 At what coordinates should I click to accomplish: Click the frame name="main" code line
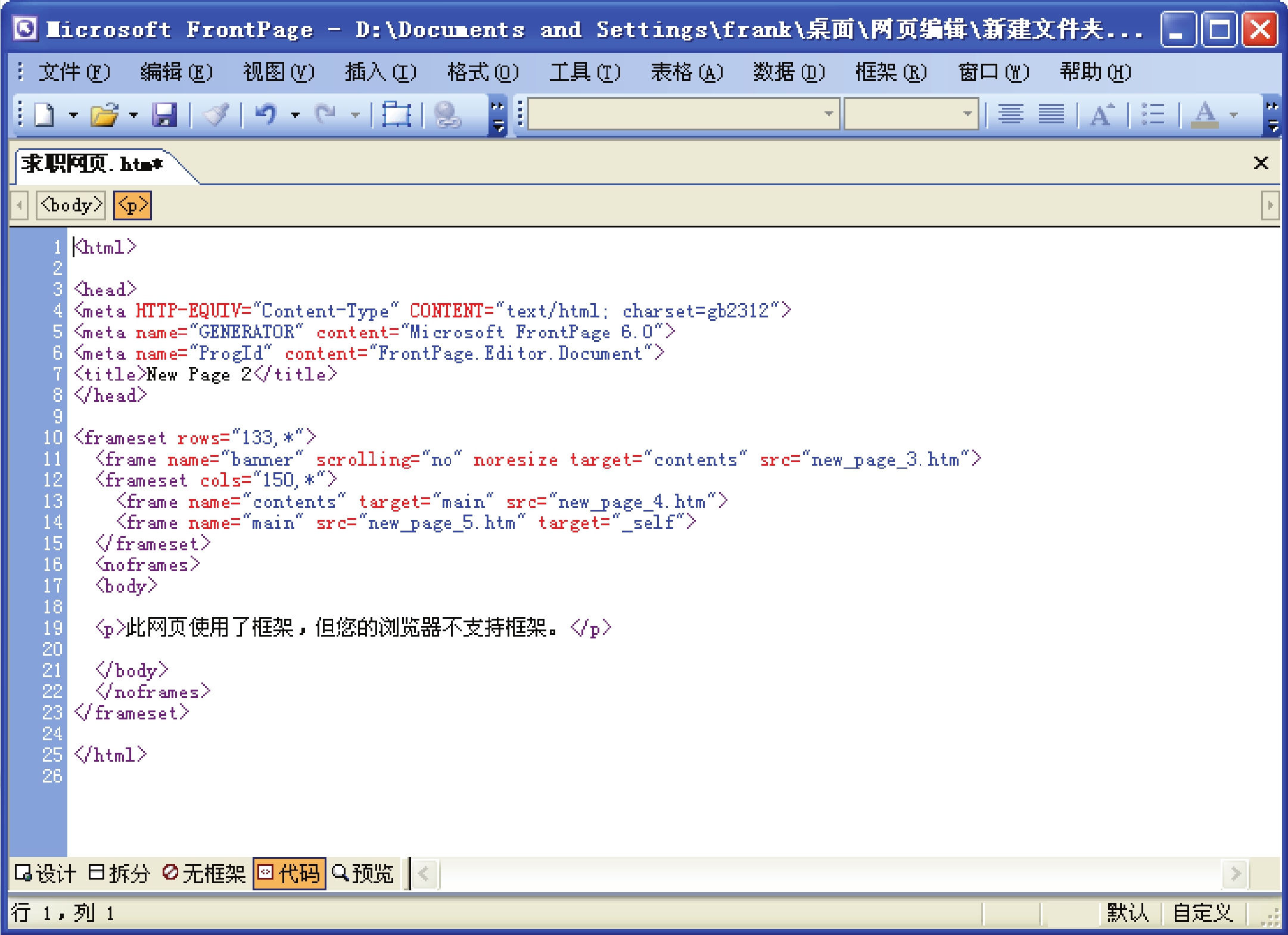[x=406, y=522]
